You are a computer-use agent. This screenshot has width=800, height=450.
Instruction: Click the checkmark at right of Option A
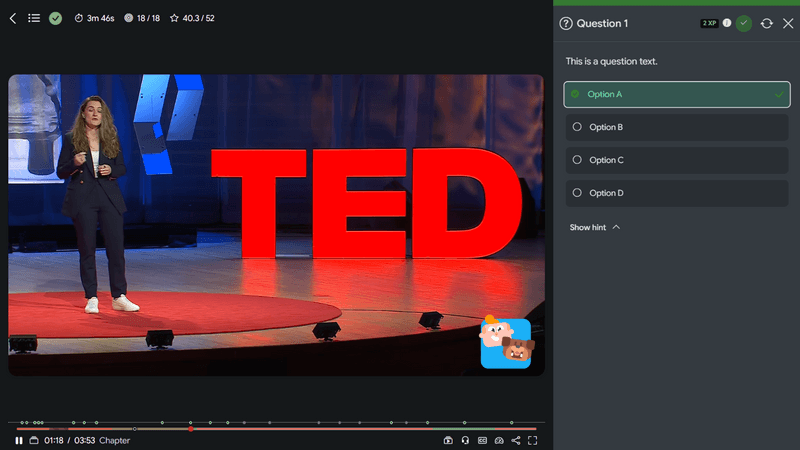click(779, 94)
